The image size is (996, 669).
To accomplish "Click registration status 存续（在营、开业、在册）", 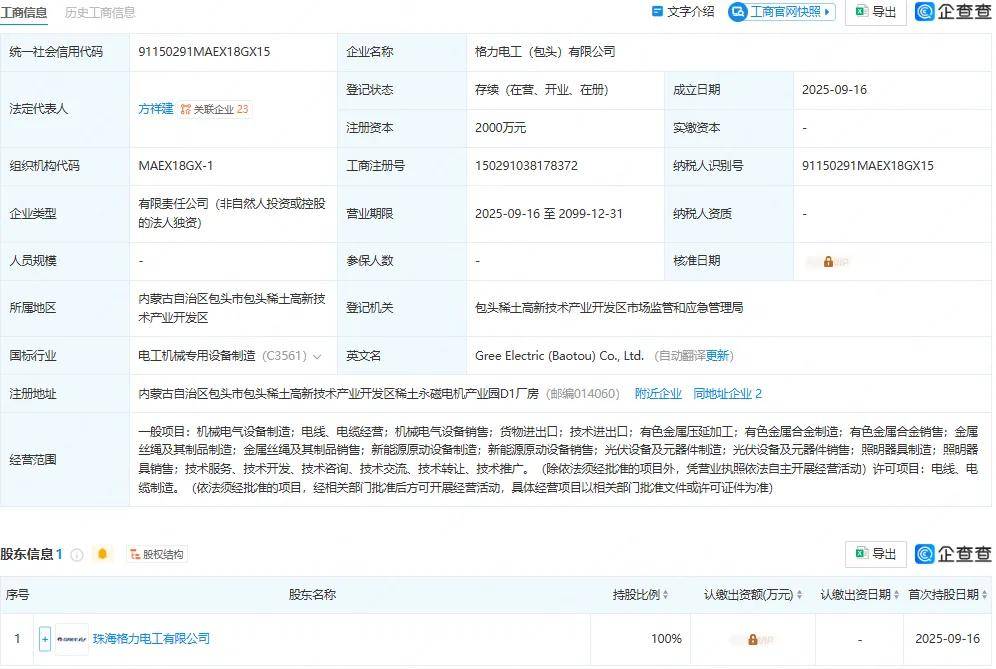I will coord(542,90).
